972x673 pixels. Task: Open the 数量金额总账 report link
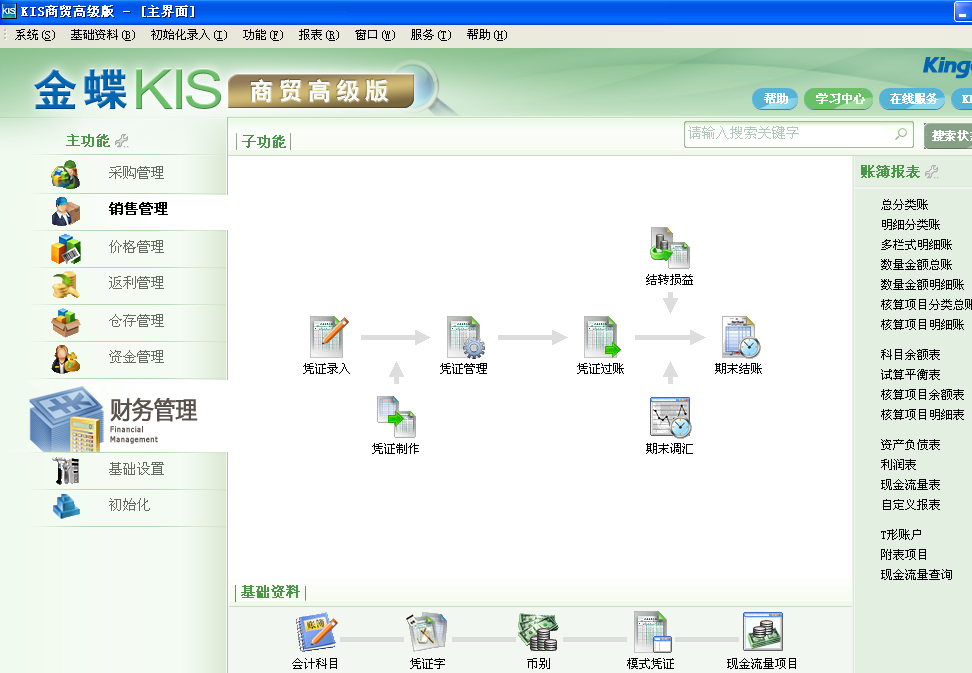(x=916, y=265)
